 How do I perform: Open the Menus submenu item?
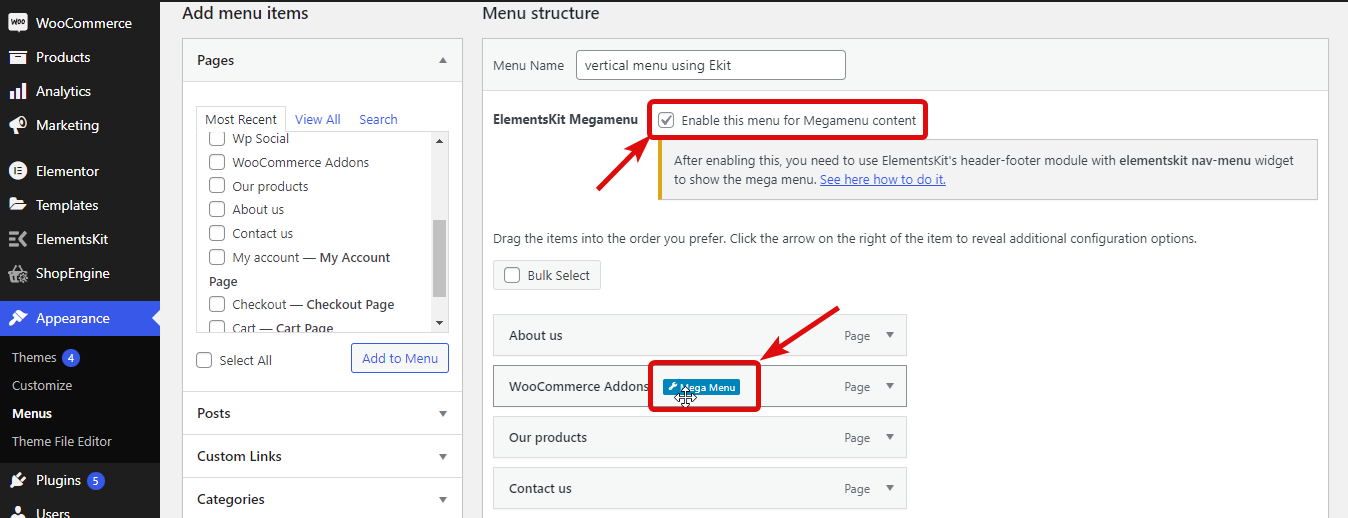(32, 413)
